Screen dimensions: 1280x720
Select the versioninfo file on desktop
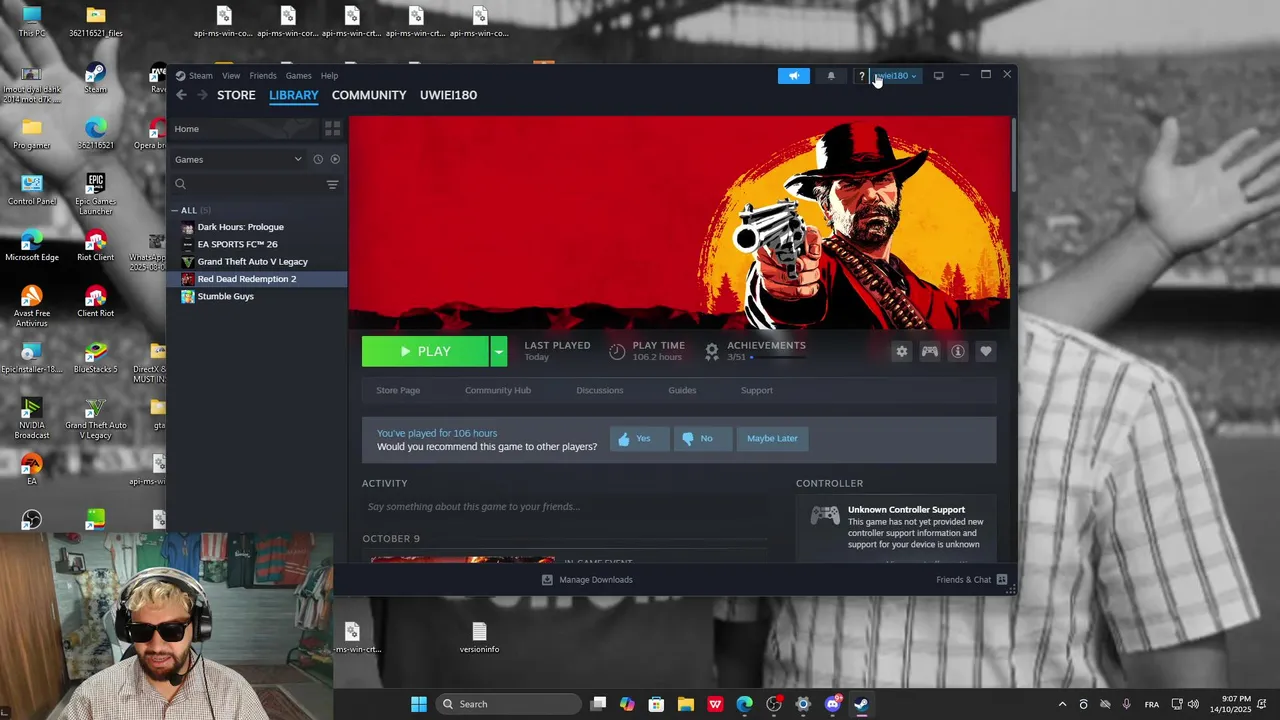point(479,638)
